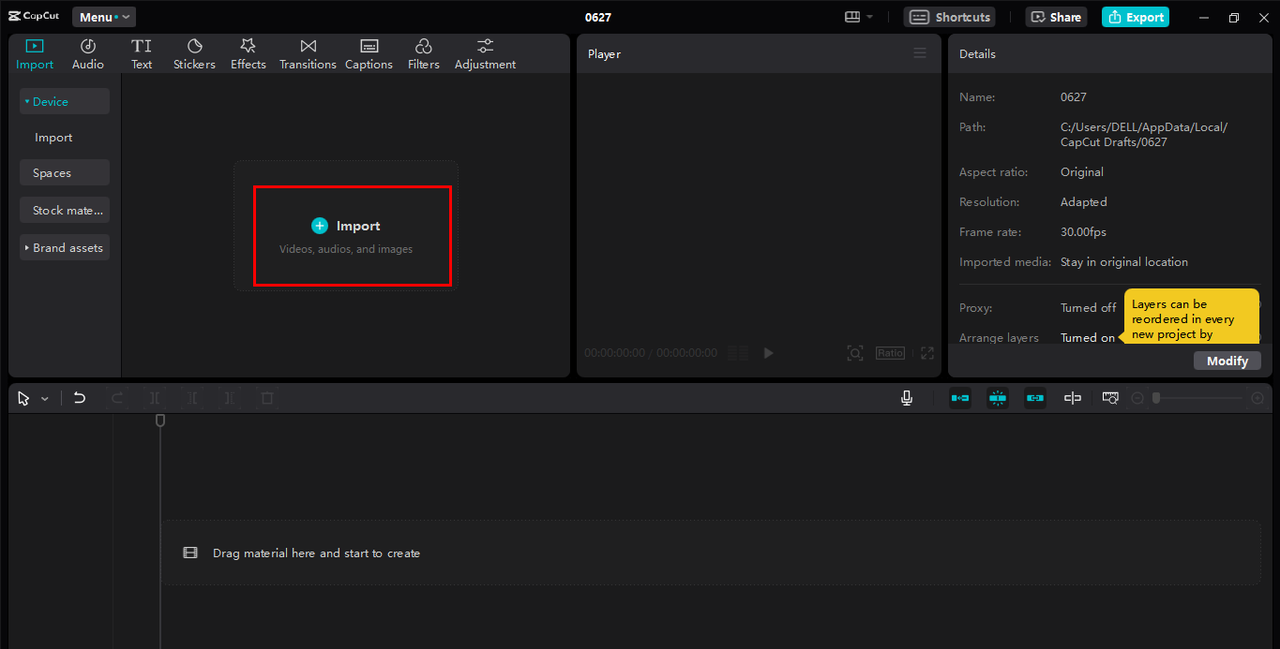Image resolution: width=1280 pixels, height=649 pixels.
Task: Open the Ratio selector in Player
Action: 890,353
